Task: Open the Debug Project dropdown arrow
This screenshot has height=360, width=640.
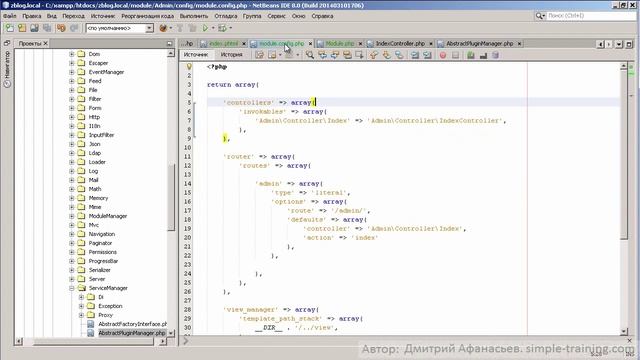Action: pos(231,28)
